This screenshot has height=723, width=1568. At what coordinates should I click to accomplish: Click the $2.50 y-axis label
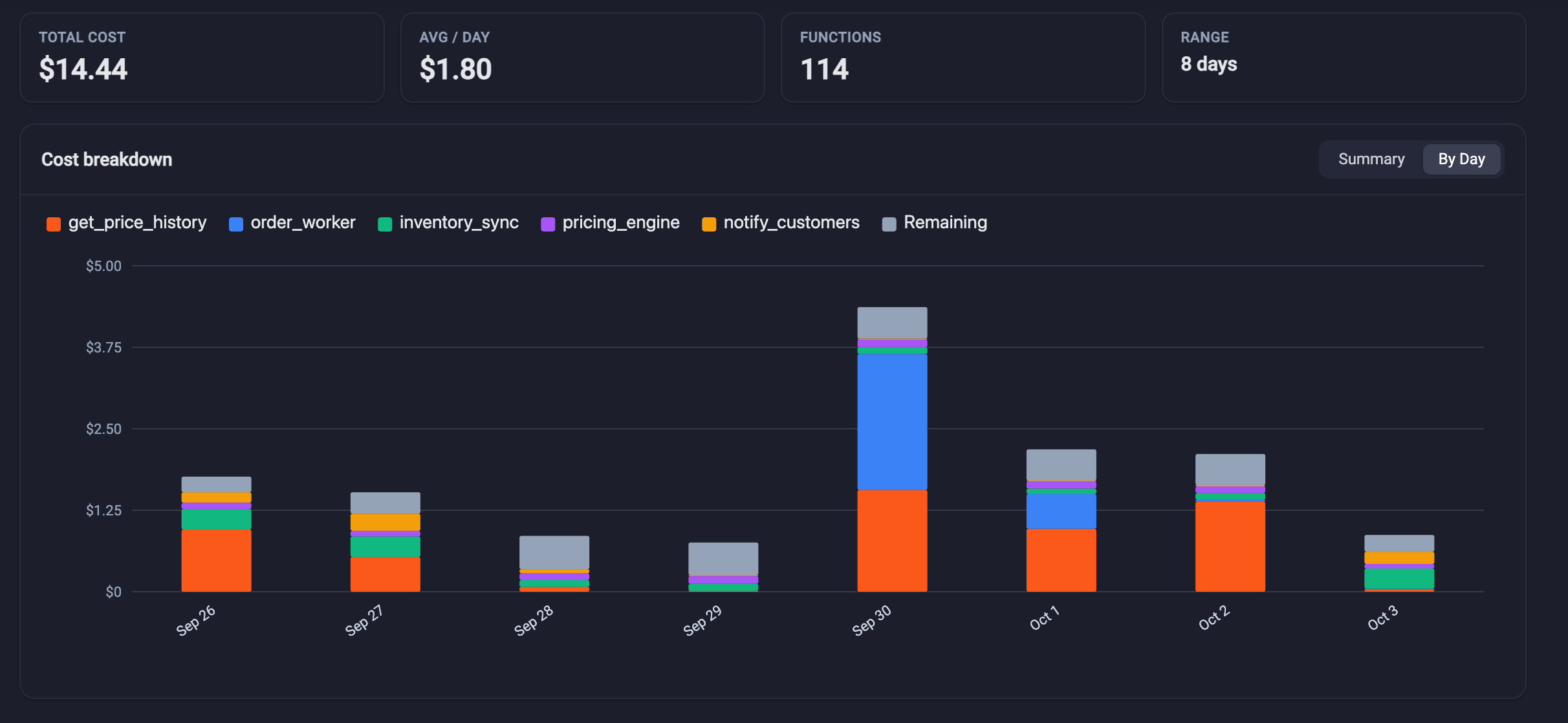coord(103,429)
